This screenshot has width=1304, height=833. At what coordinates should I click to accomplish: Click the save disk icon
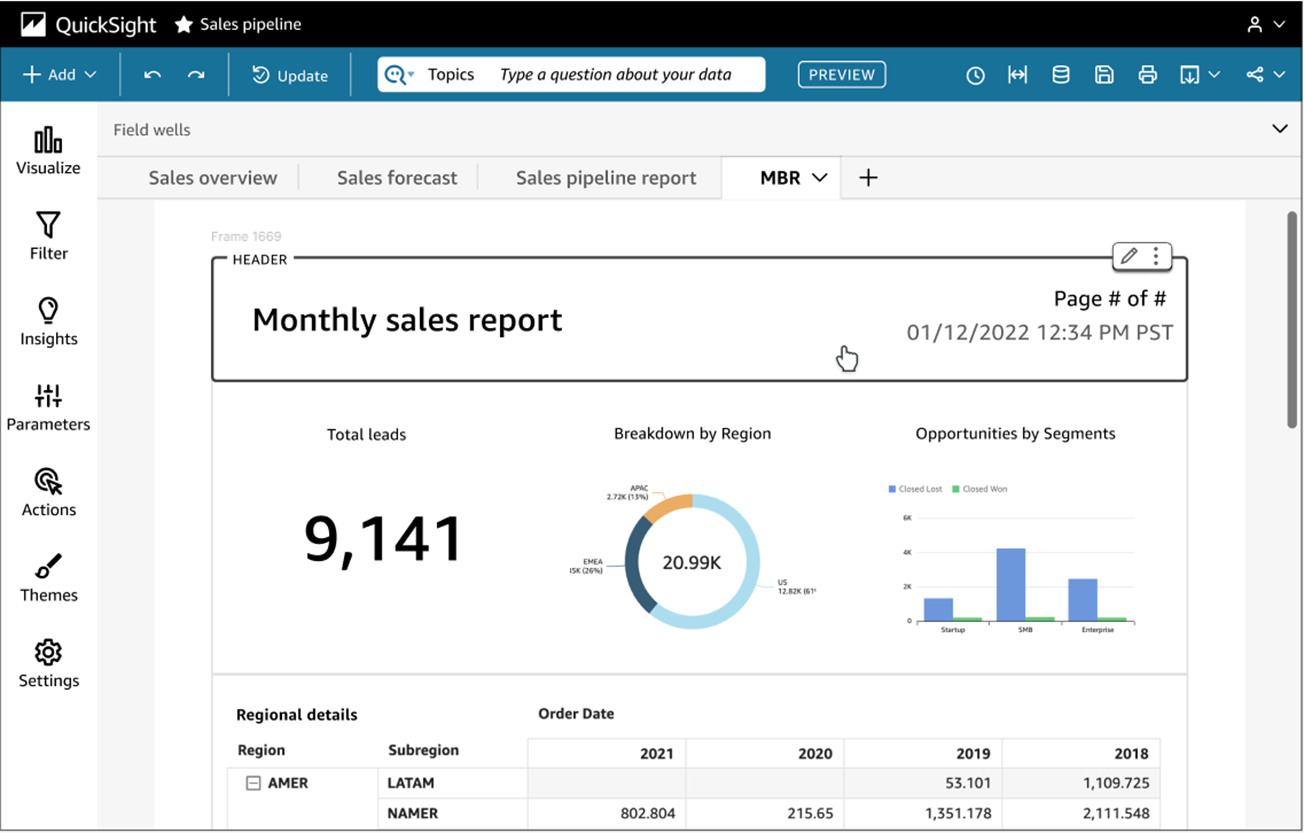tap(1104, 75)
